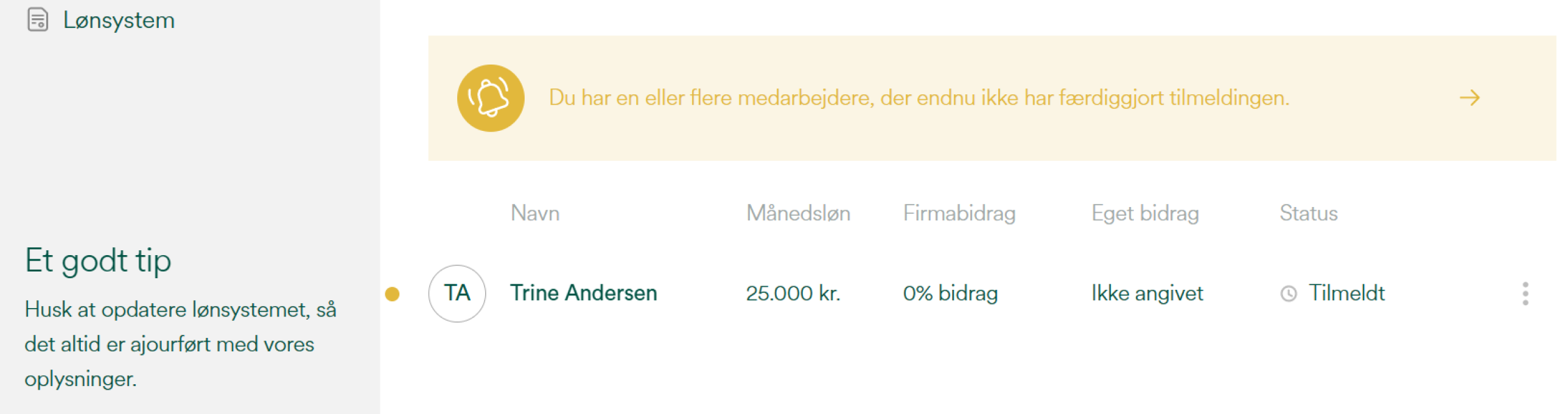This screenshot has height=414, width=1568.
Task: Open the unfinished enrollment notification message
Action: click(919, 98)
